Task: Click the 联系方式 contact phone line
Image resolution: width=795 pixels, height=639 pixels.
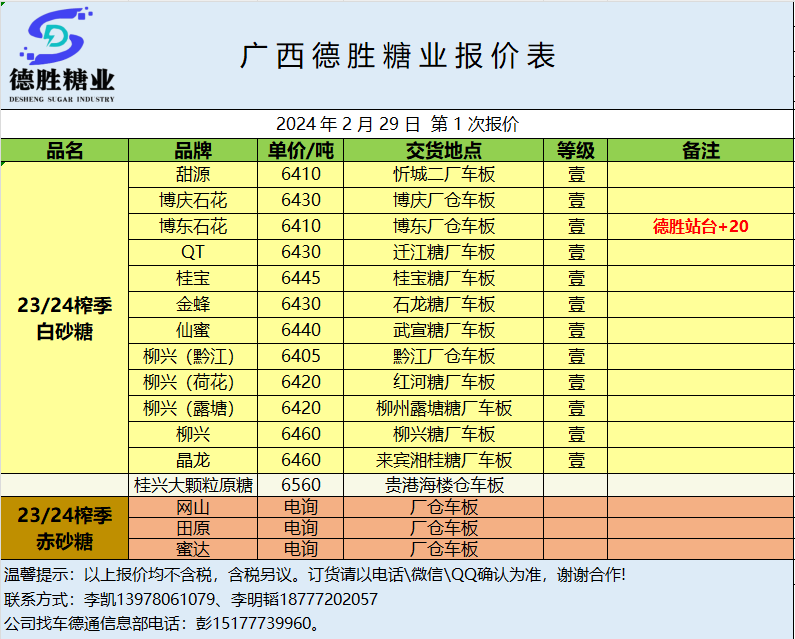Action: pyautogui.click(x=192, y=599)
